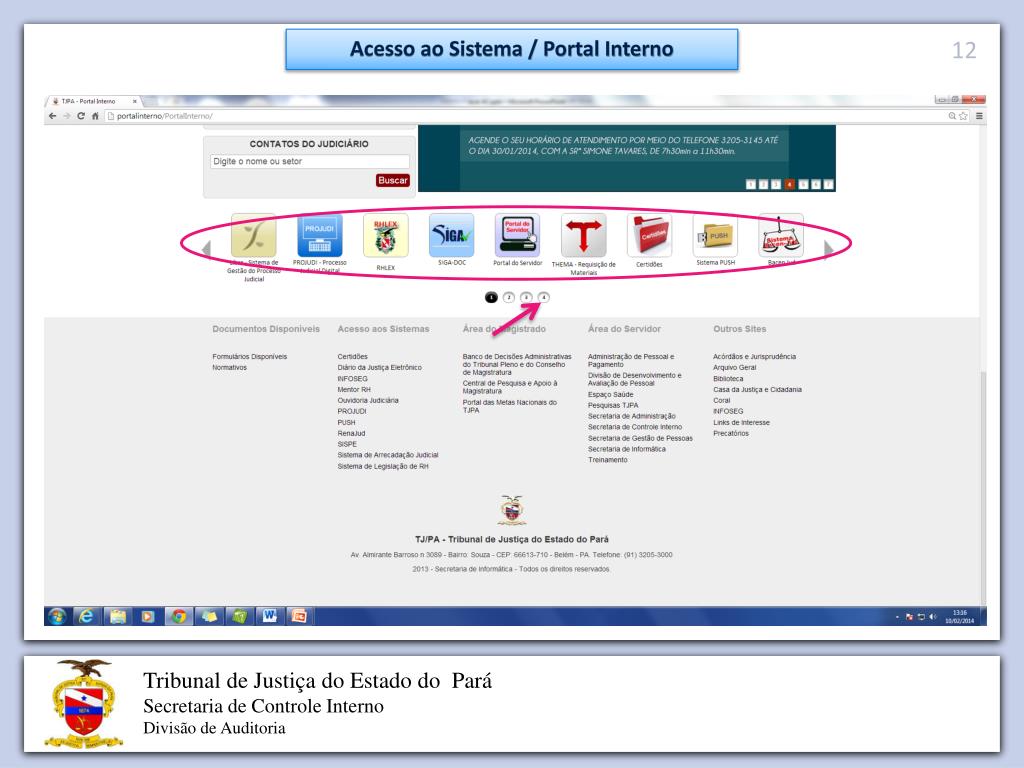
Task: Open PowerPoint from the taskbar
Action: pyautogui.click(x=300, y=616)
